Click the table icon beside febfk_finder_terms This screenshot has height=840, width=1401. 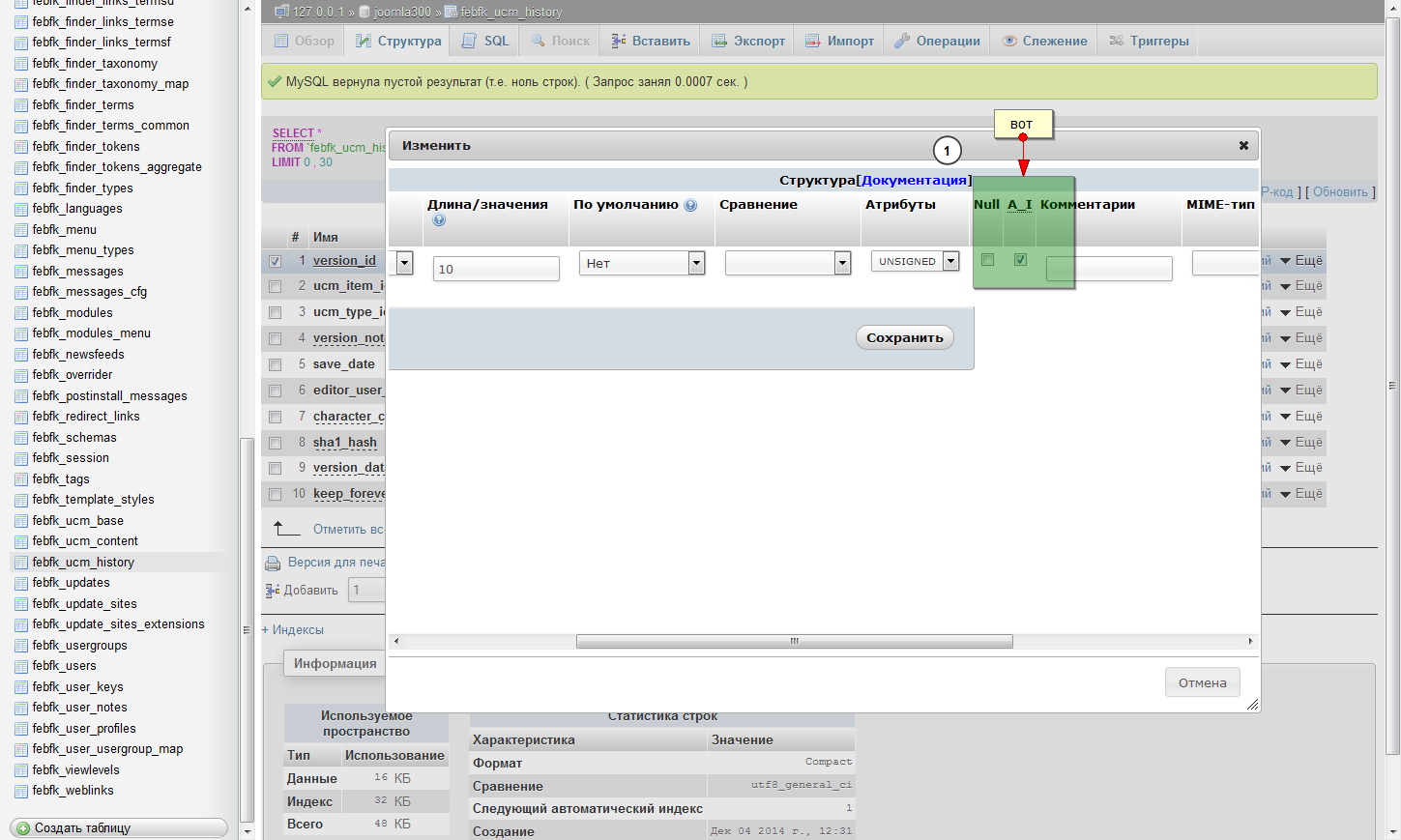(21, 105)
